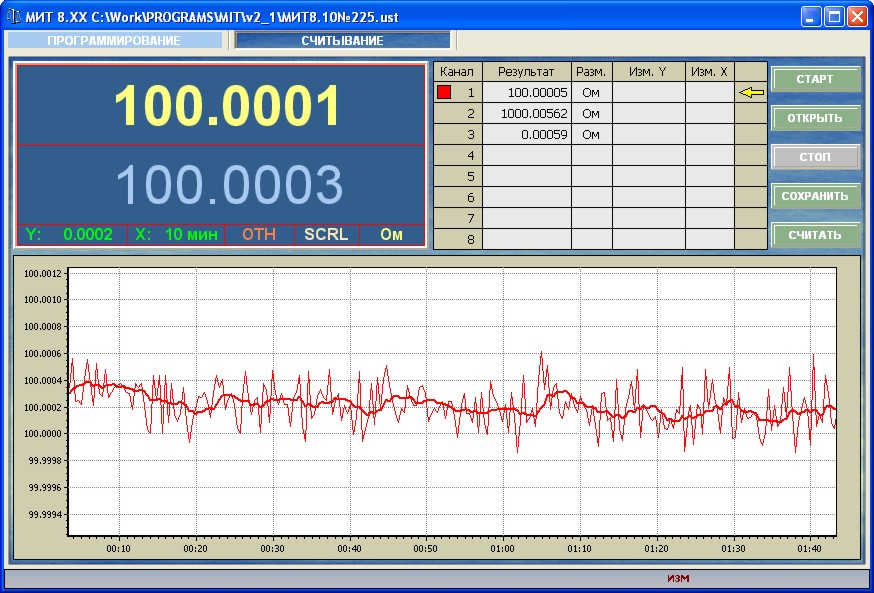The width and height of the screenshot is (874, 593).
Task: Click the Ом unit field below readings
Action: pos(391,235)
